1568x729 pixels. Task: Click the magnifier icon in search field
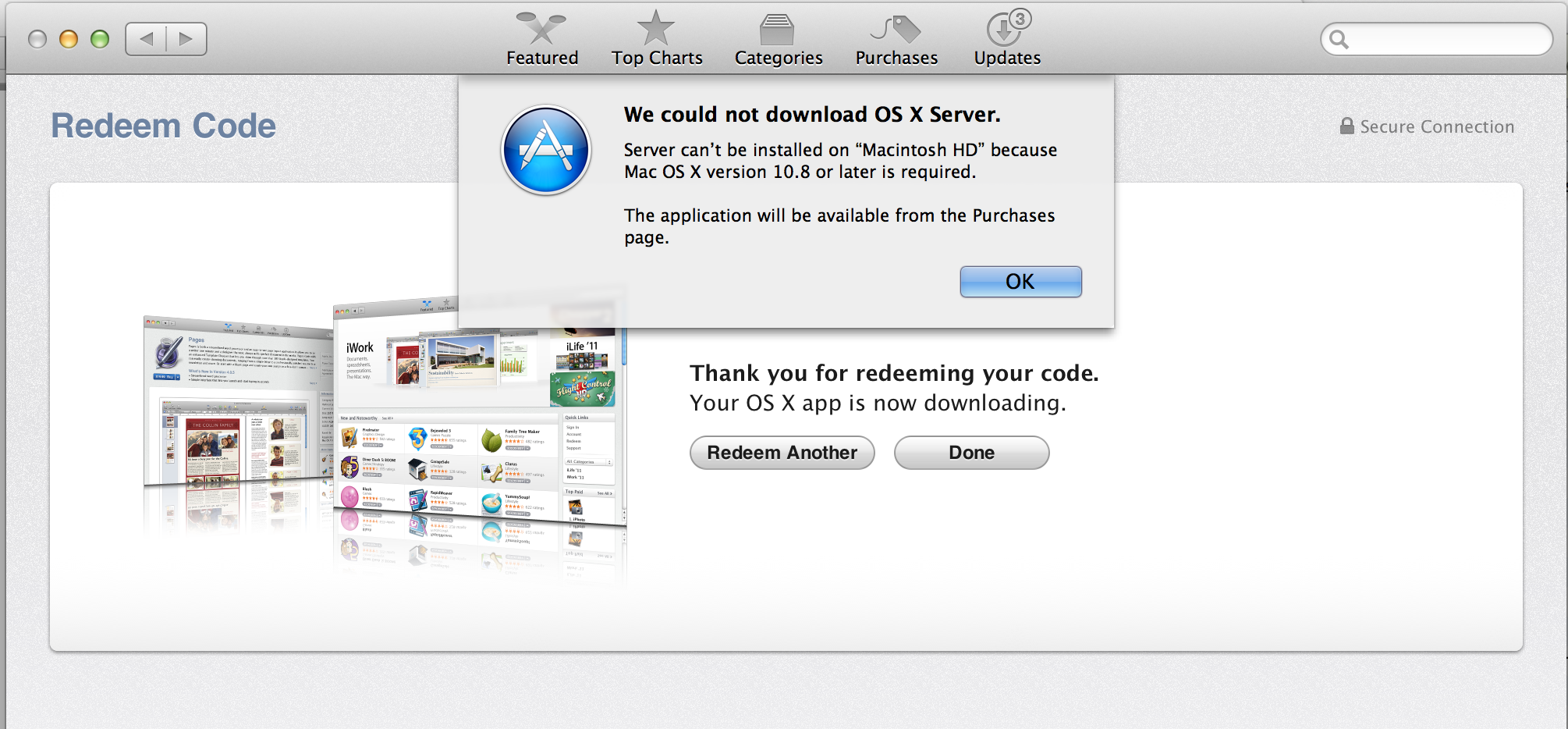1339,39
